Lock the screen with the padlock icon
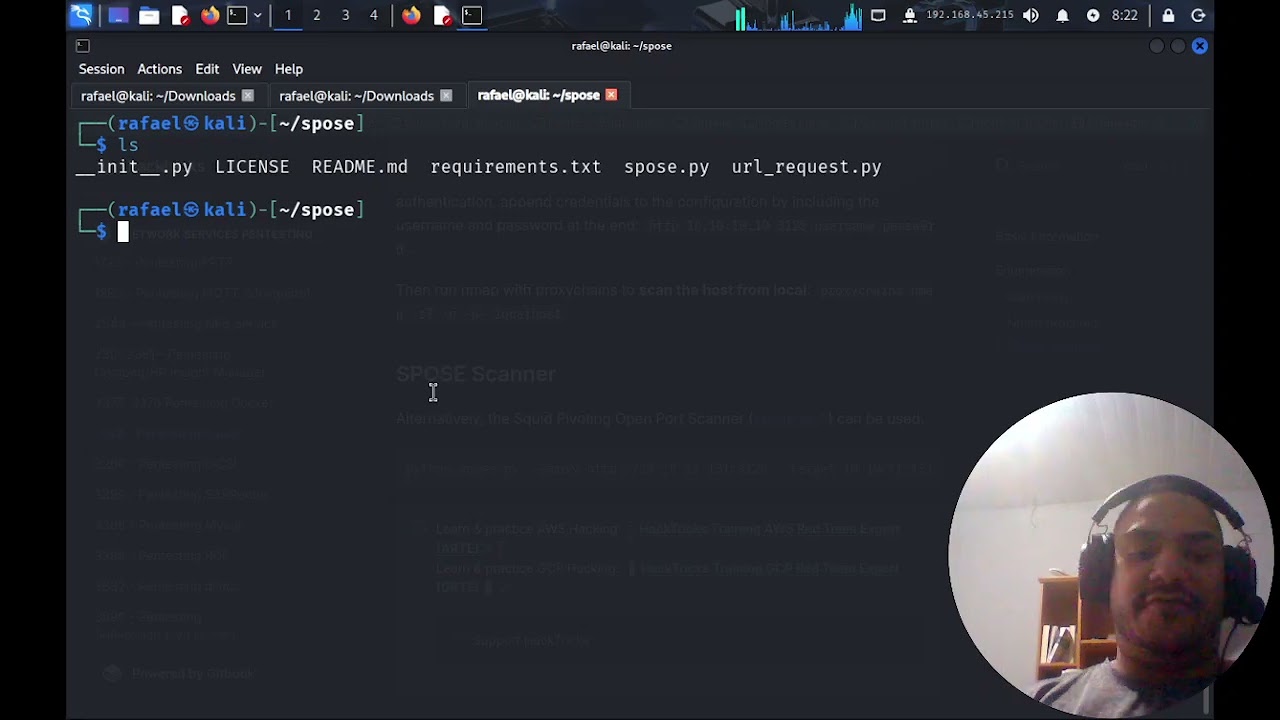The height and width of the screenshot is (720, 1280). (x=1168, y=15)
